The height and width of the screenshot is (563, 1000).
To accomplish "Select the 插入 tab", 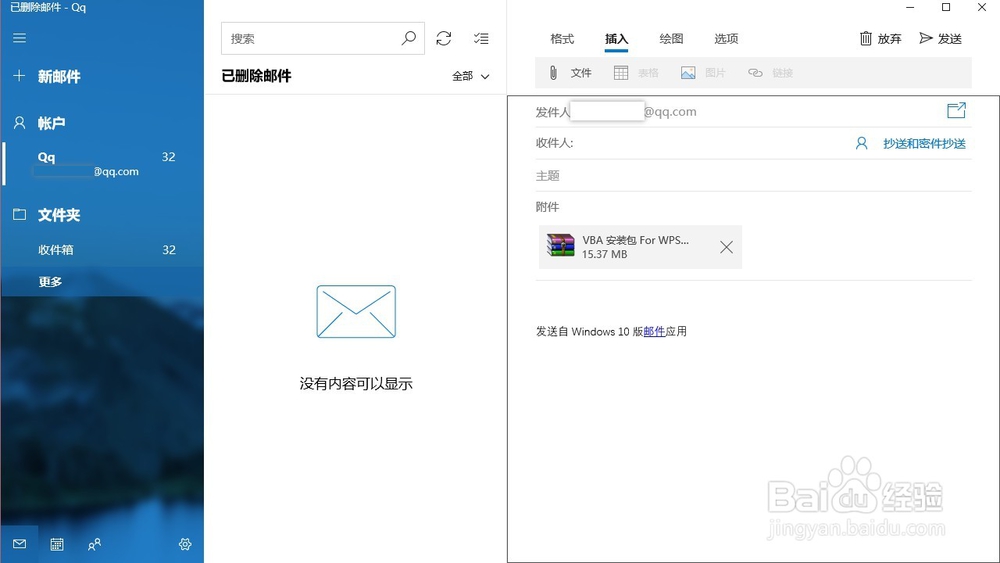I will [x=617, y=39].
